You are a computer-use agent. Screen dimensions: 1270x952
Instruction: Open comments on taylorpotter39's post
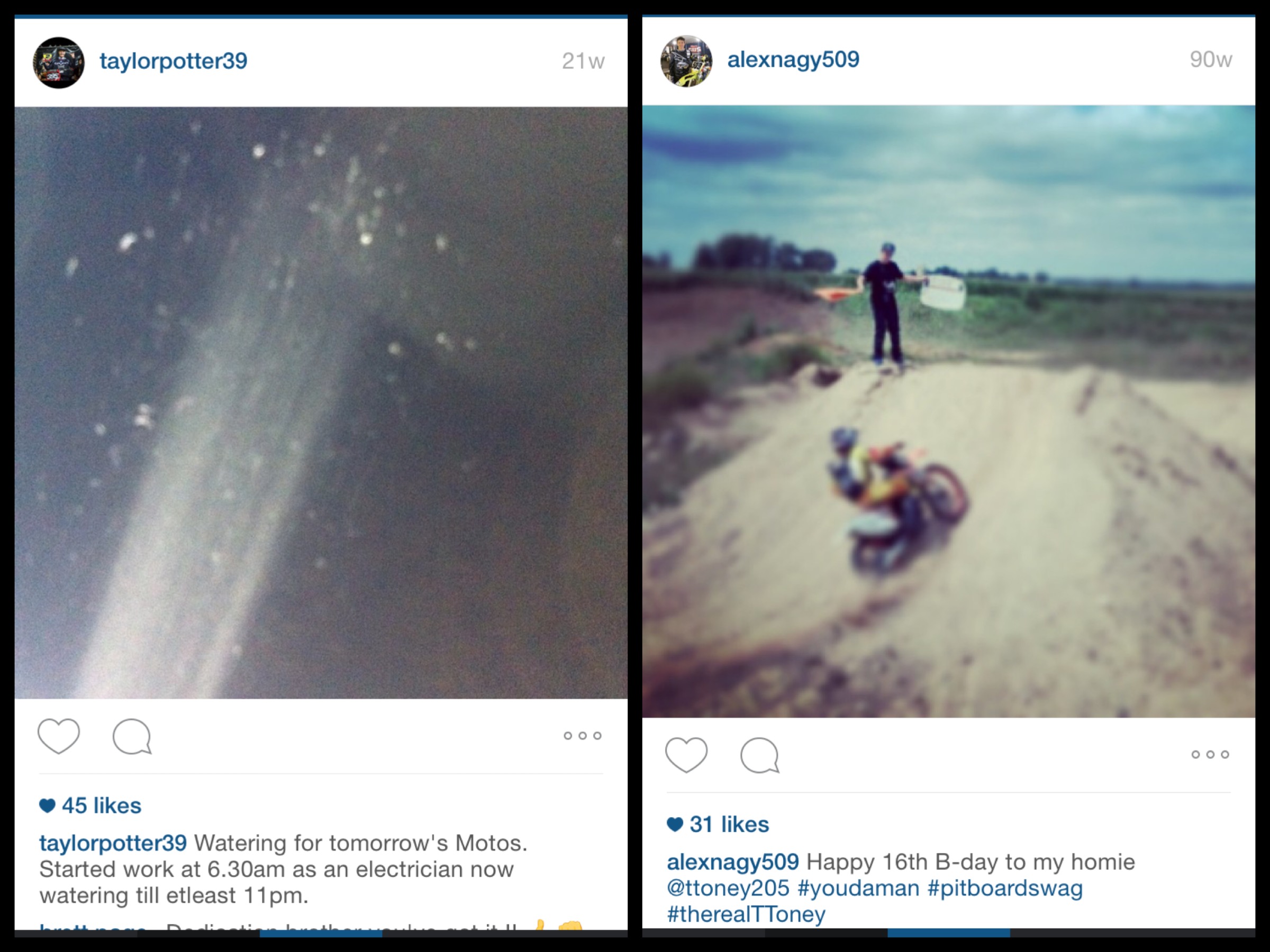[x=132, y=736]
